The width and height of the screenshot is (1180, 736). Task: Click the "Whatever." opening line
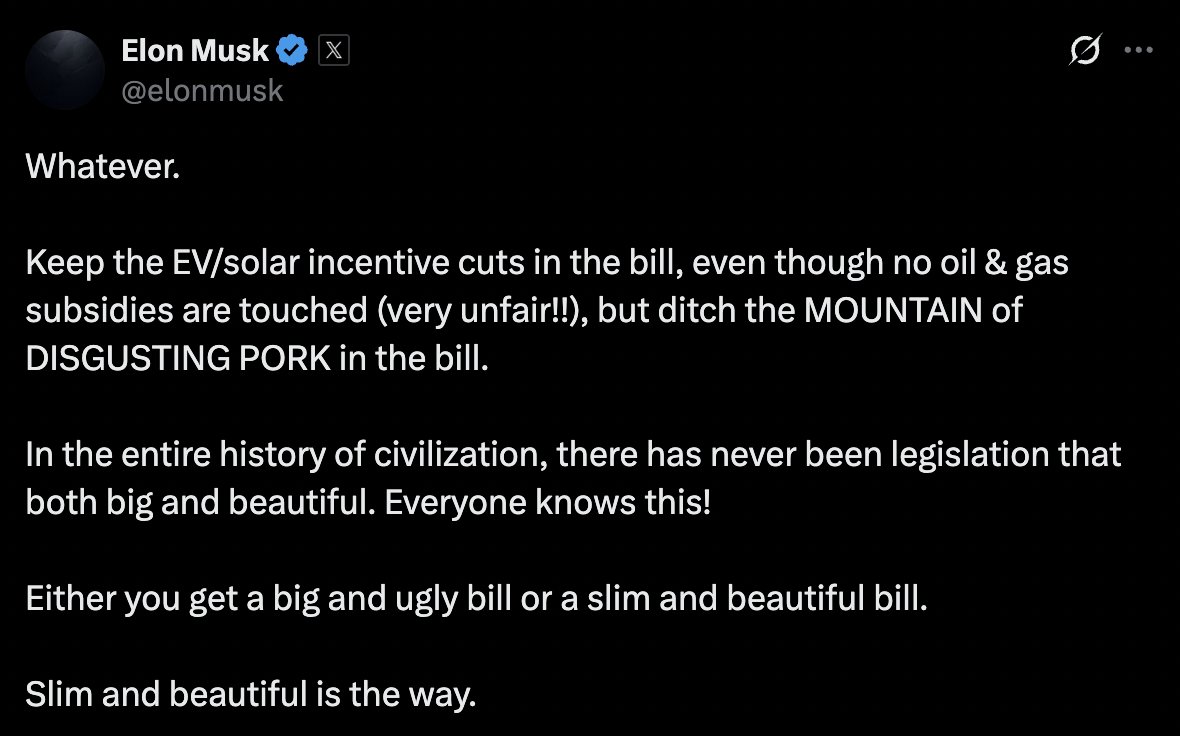(x=102, y=166)
